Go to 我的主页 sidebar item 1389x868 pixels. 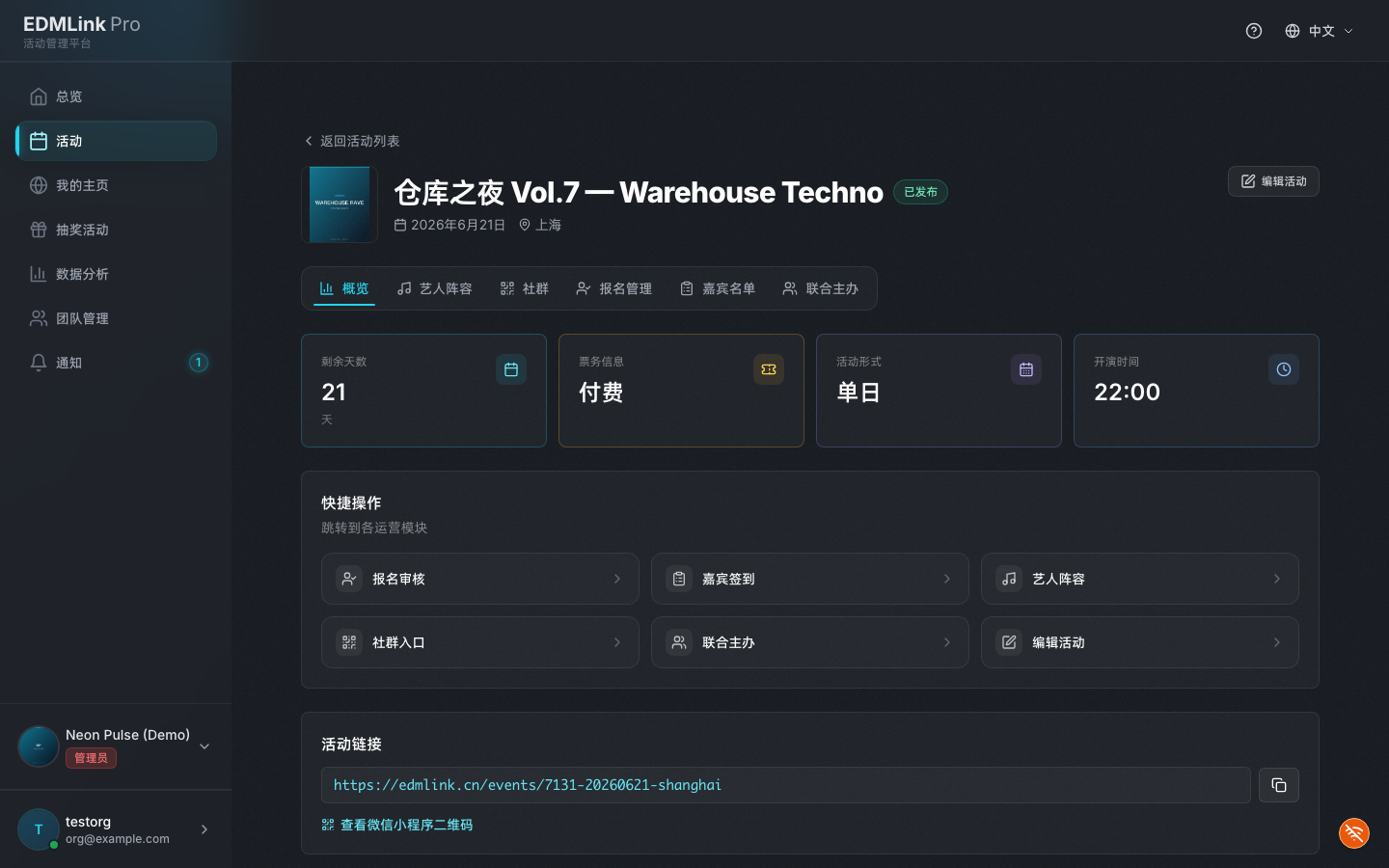(116, 185)
